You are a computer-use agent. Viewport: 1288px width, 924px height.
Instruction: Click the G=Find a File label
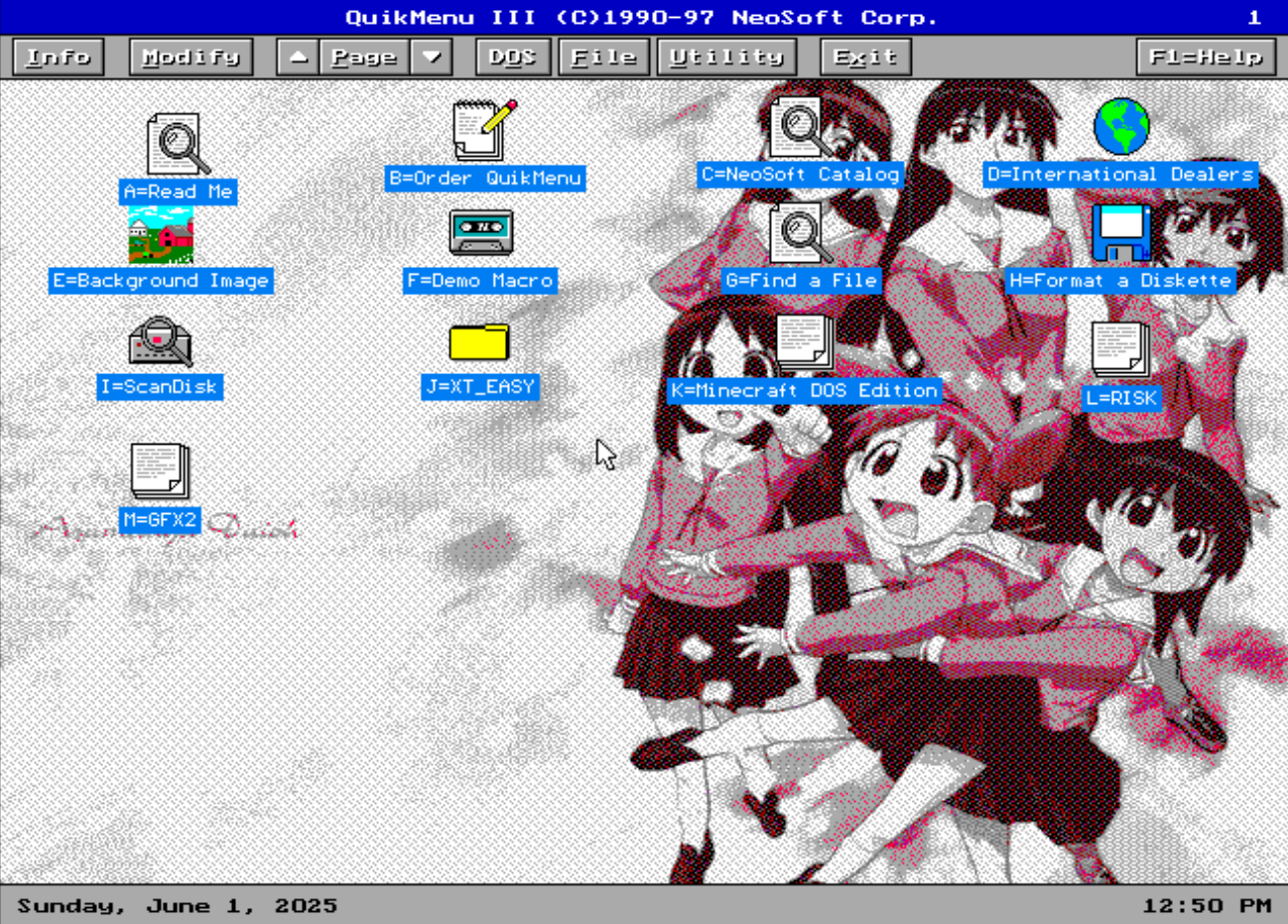[801, 281]
